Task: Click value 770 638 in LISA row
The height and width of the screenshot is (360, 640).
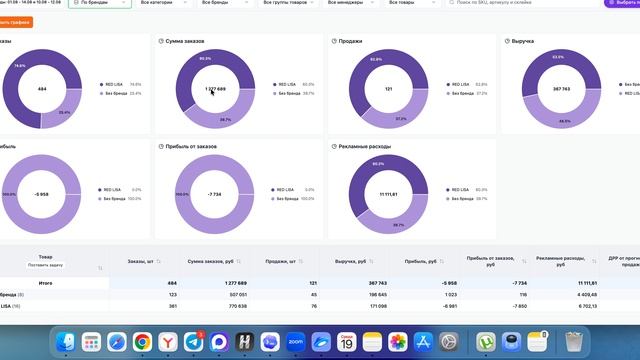Action: [238, 306]
